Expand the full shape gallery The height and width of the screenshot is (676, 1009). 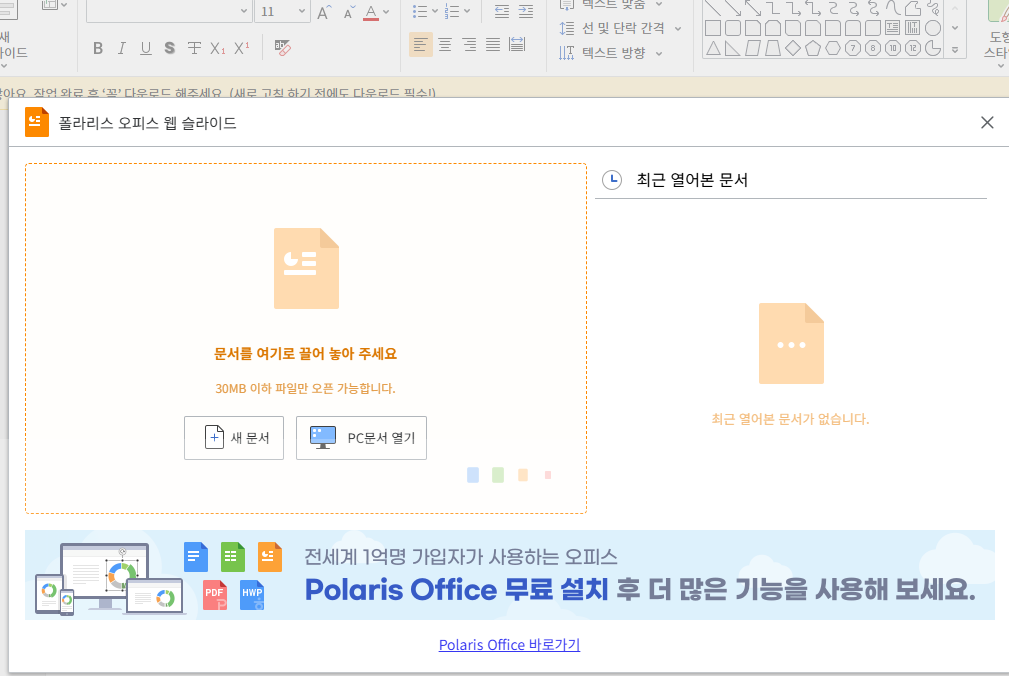click(x=955, y=48)
